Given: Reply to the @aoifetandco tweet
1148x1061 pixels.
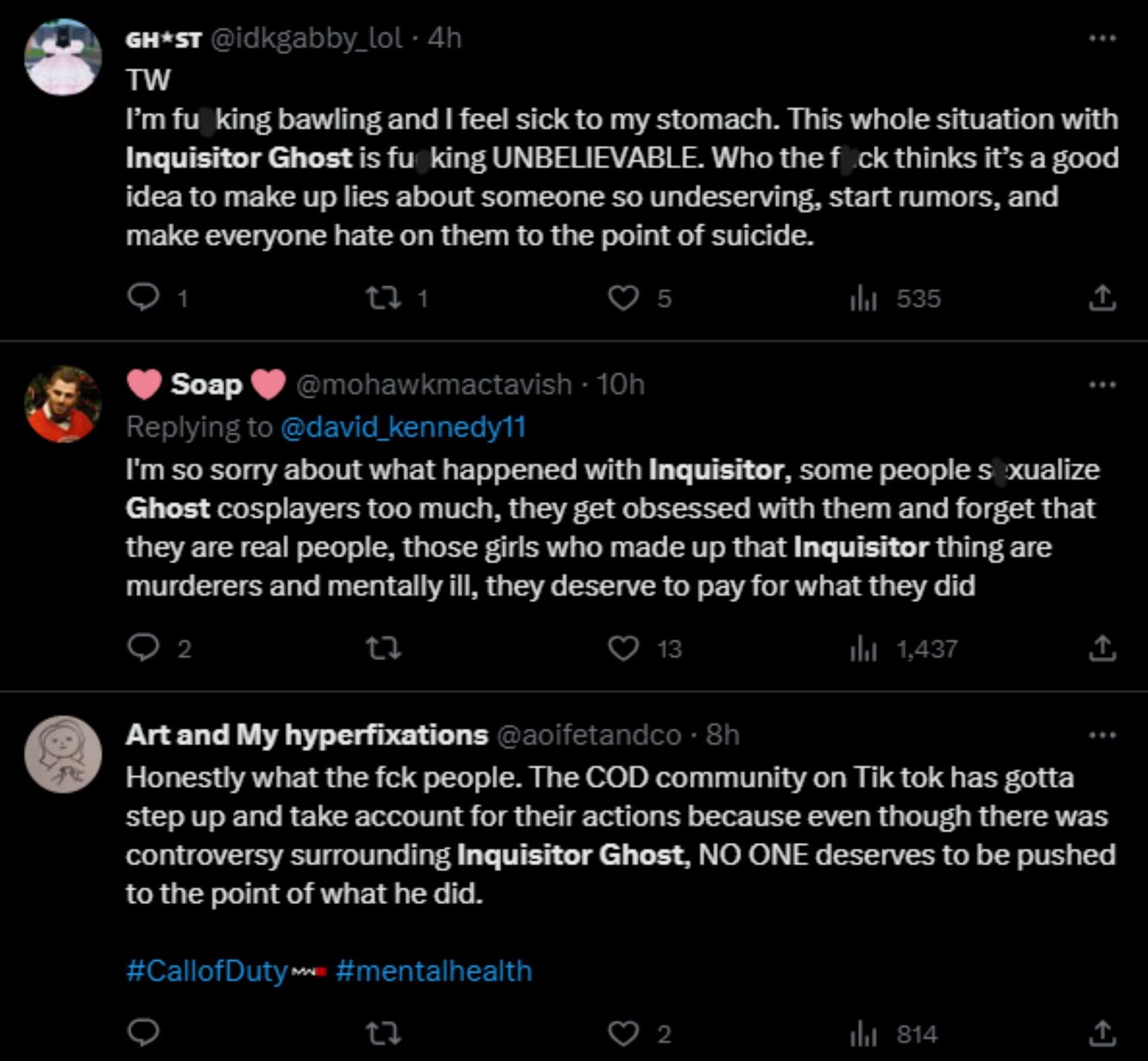Looking at the screenshot, I should (x=143, y=1033).
